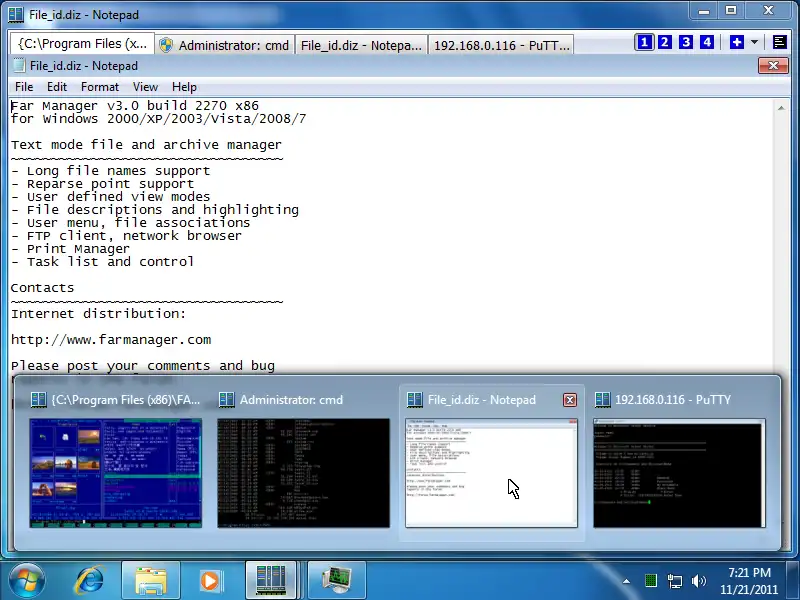Click icon beside Administrator: cmd preview title
800x600 pixels.
pos(226,399)
